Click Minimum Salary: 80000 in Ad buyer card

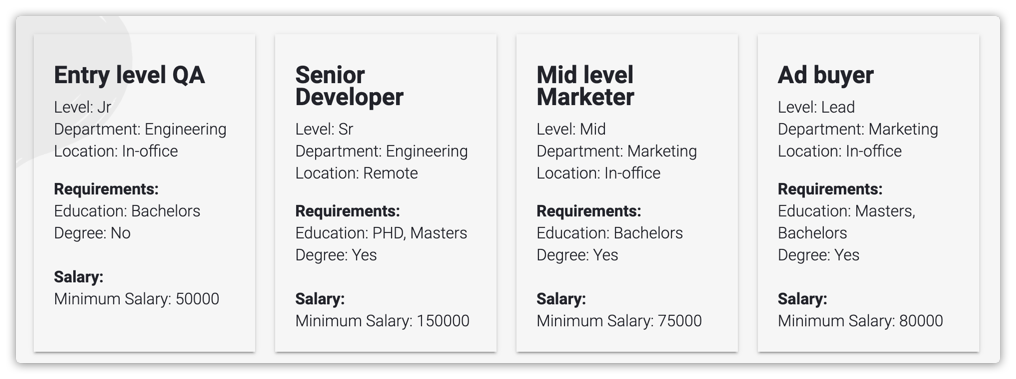860,321
